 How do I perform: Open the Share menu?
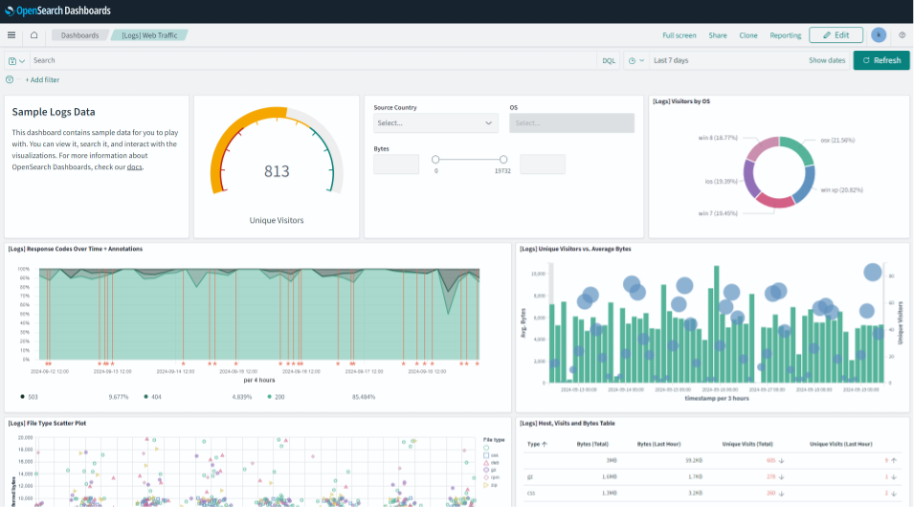coord(717,35)
